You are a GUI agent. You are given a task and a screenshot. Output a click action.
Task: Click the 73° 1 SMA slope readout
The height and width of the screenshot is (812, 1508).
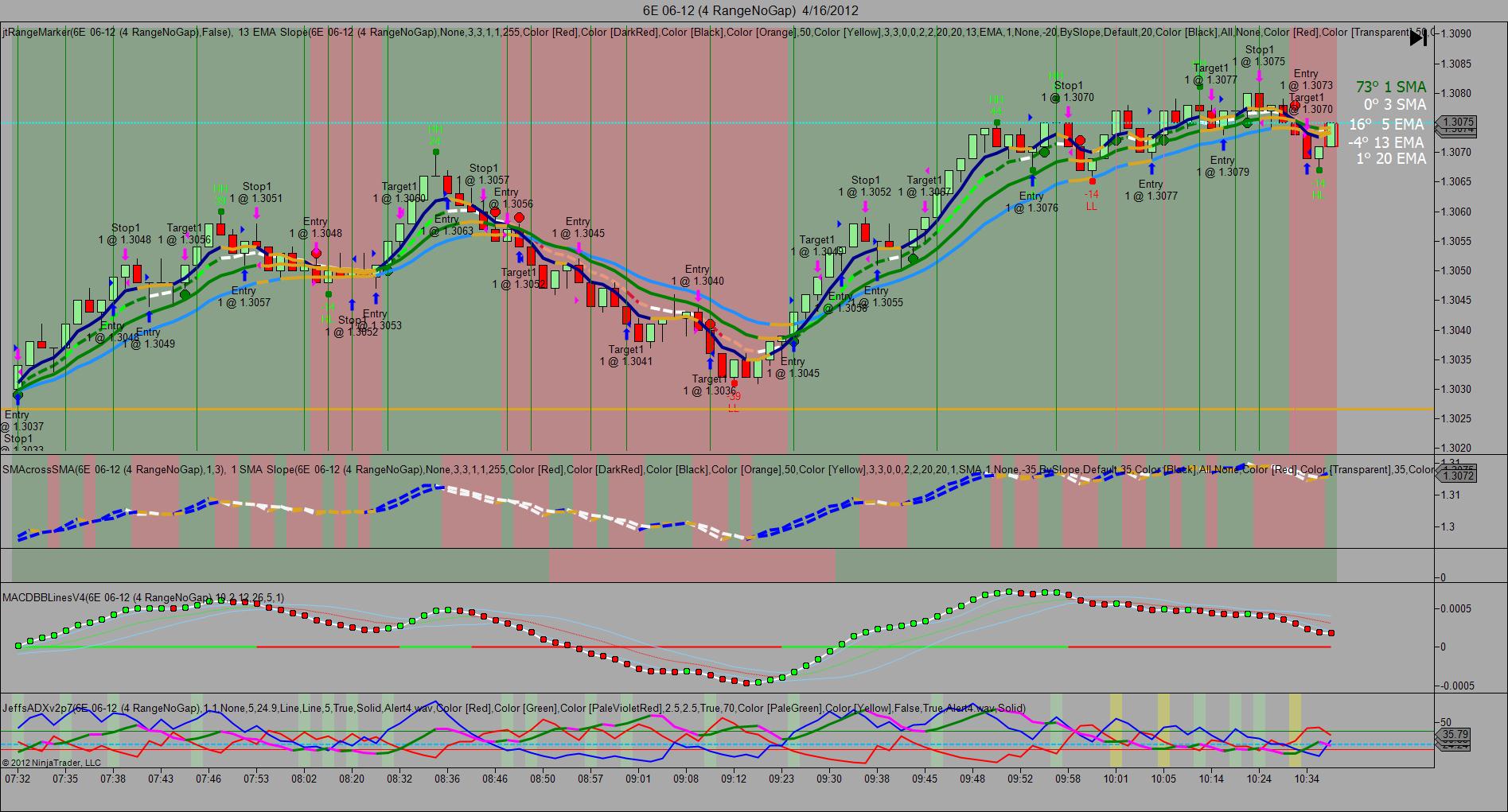click(1391, 87)
